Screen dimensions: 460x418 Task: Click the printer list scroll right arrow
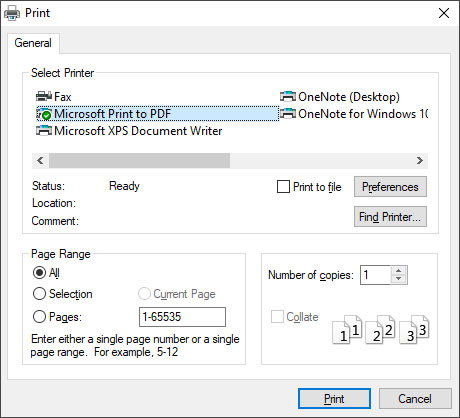point(420,161)
